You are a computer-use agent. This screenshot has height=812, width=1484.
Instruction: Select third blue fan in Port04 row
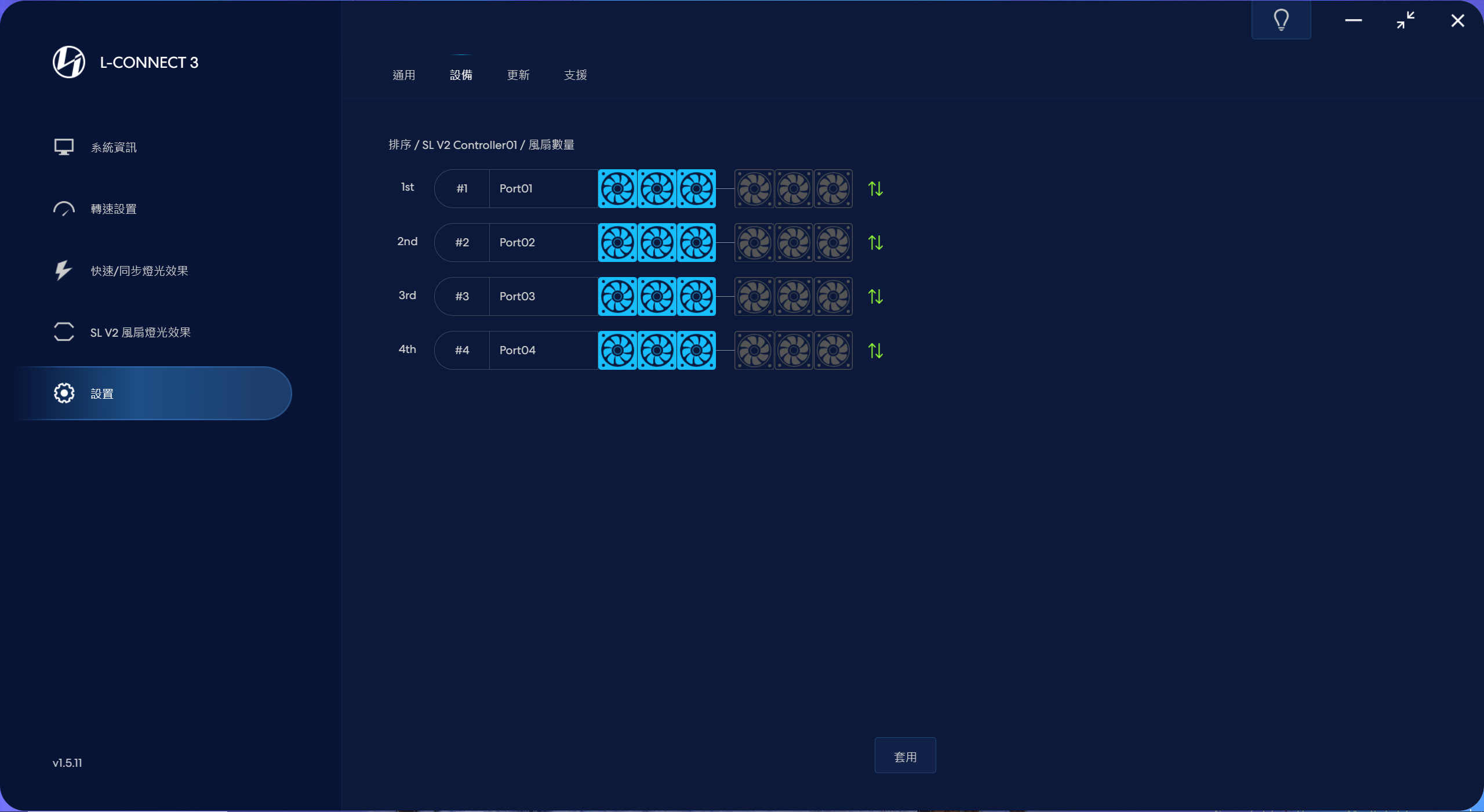pos(696,351)
